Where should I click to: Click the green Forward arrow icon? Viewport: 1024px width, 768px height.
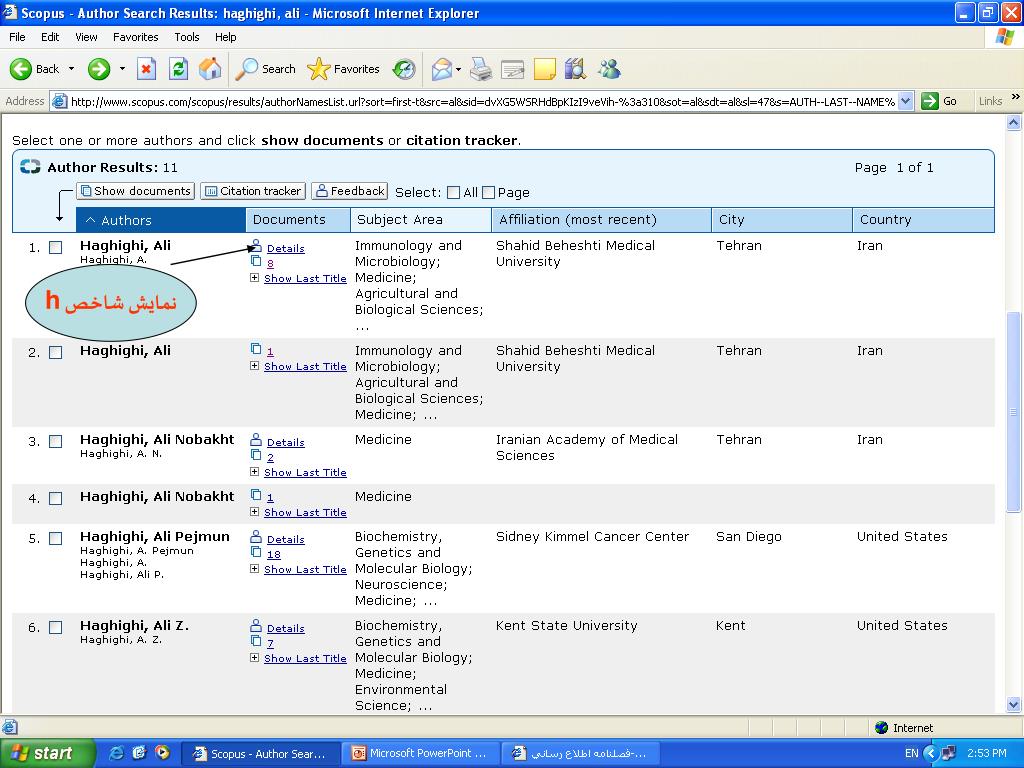[x=99, y=69]
